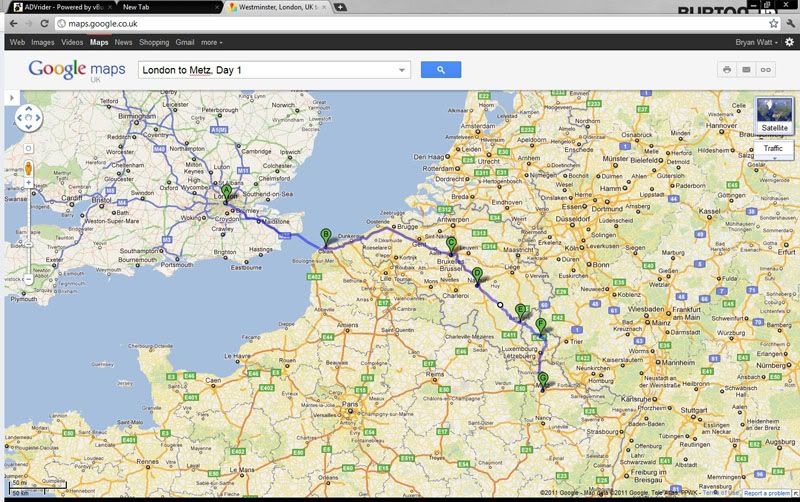Select route marker D near Namur
This screenshot has height=502, width=800.
[477, 276]
